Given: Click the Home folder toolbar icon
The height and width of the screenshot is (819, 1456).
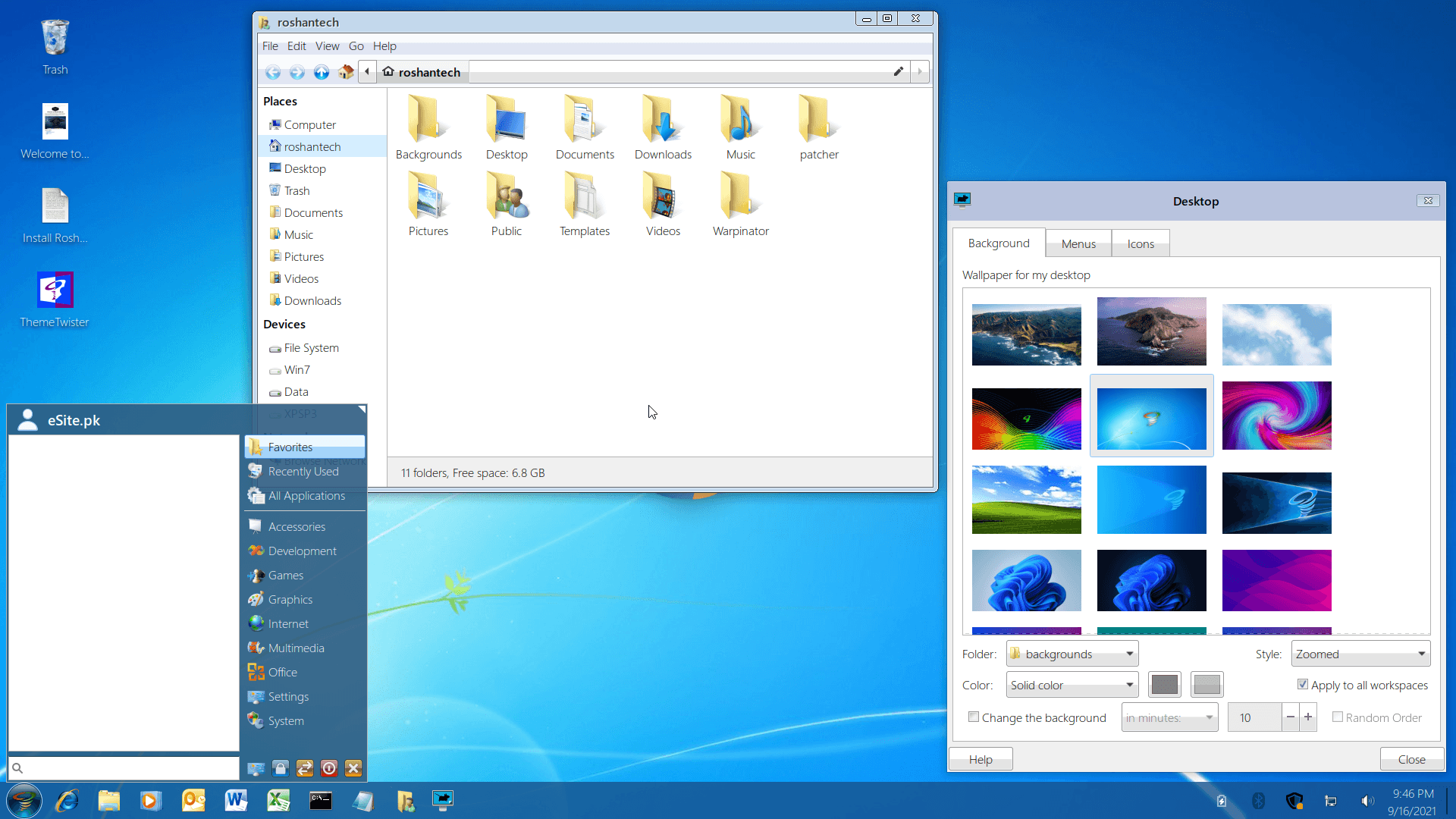Looking at the screenshot, I should pos(346,72).
